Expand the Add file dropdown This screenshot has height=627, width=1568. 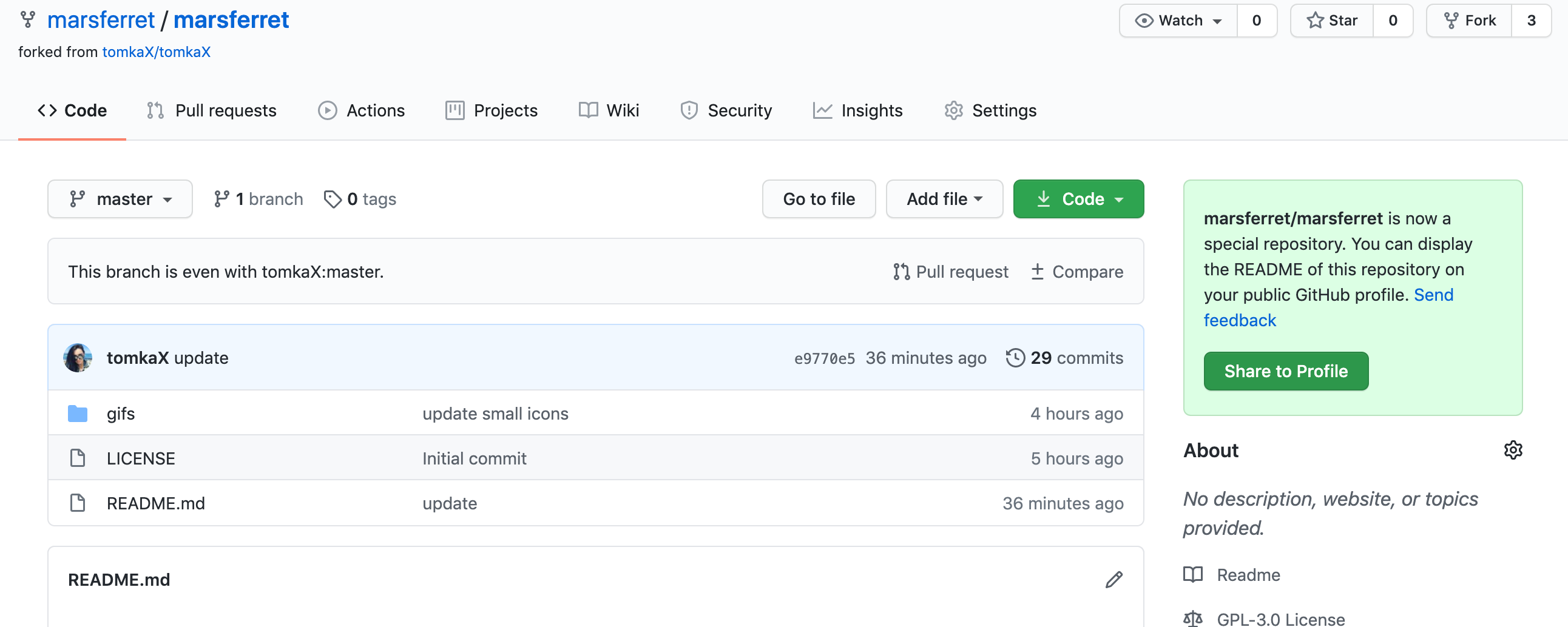click(944, 199)
